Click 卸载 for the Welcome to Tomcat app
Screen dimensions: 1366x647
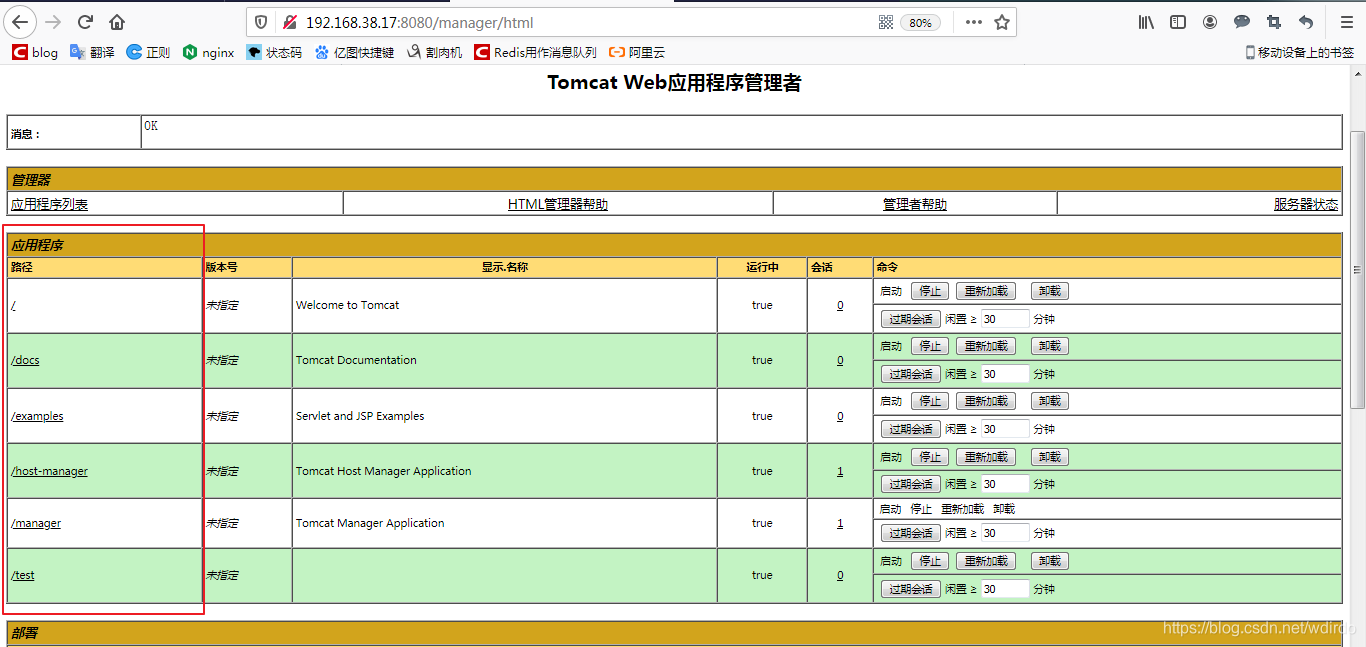click(1049, 291)
